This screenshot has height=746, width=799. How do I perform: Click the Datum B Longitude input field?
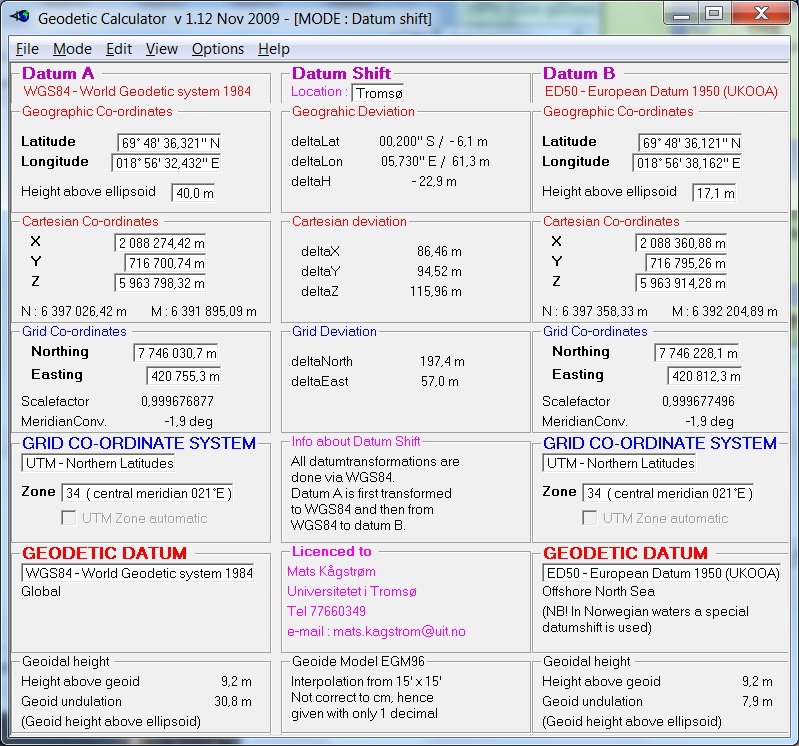[x=687, y=163]
